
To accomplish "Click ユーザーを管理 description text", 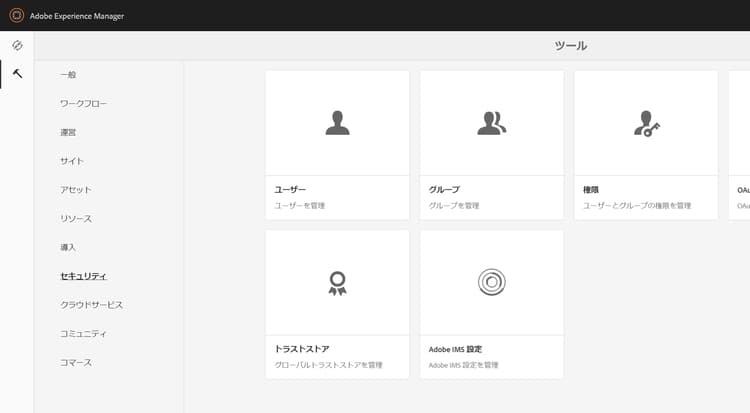I will (x=299, y=205).
